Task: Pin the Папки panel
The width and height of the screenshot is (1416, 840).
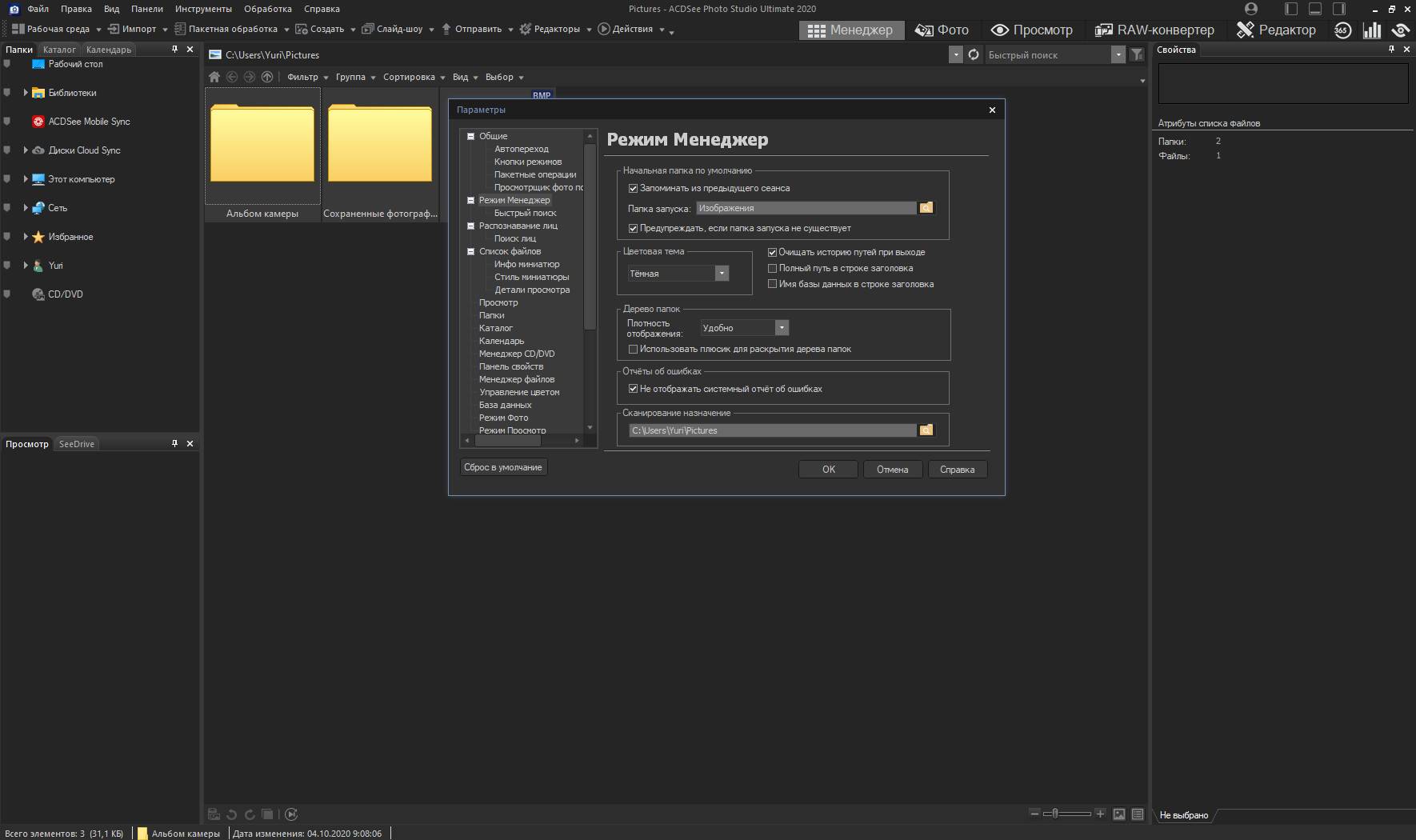Action: tap(175, 49)
